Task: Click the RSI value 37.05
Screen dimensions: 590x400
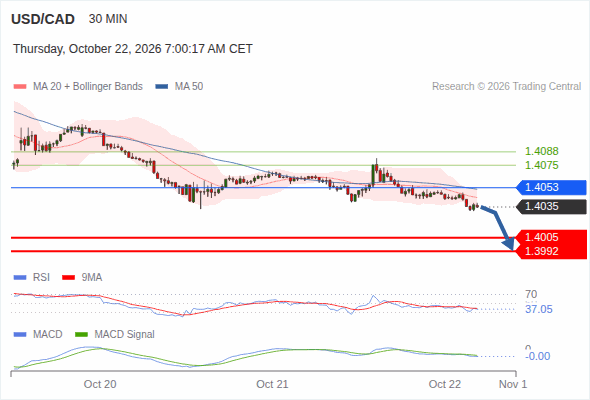Action: 539,309
